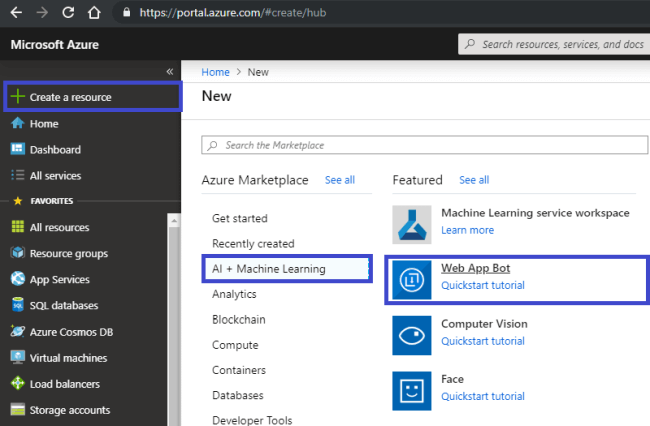The height and width of the screenshot is (426, 650).
Task: Click Quickstart tutorial under Web App Bot
Action: pyautogui.click(x=483, y=286)
